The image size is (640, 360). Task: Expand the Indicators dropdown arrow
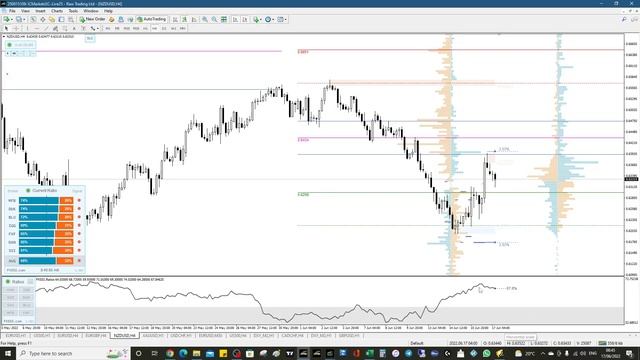click(x=260, y=19)
